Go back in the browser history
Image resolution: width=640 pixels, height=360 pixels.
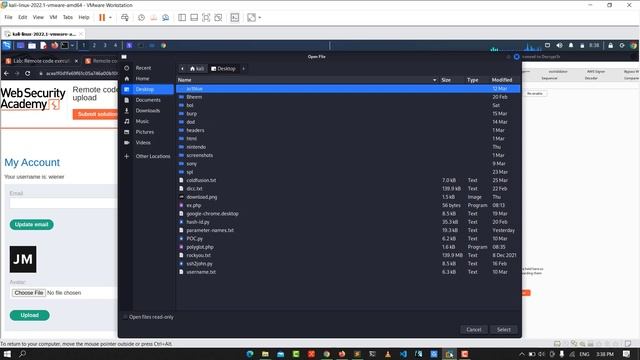6,73
